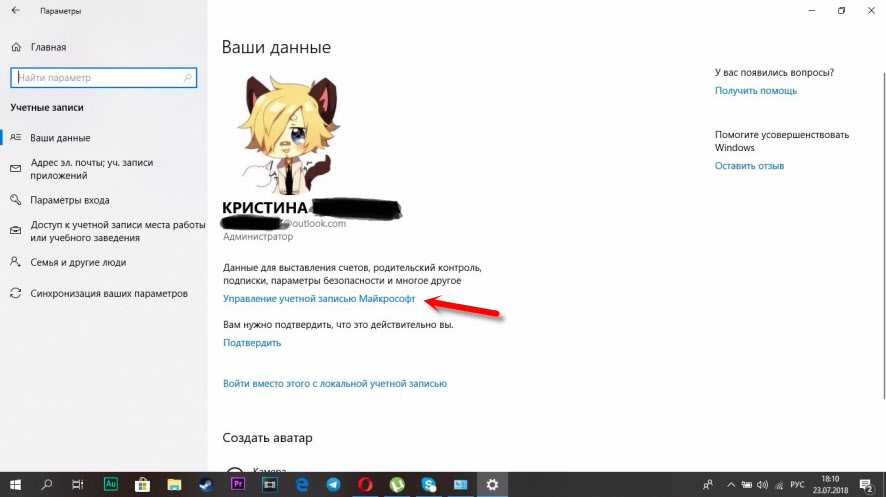Click the Найти параметр search field
Image resolution: width=886 pixels, height=497 pixels.
click(x=103, y=77)
